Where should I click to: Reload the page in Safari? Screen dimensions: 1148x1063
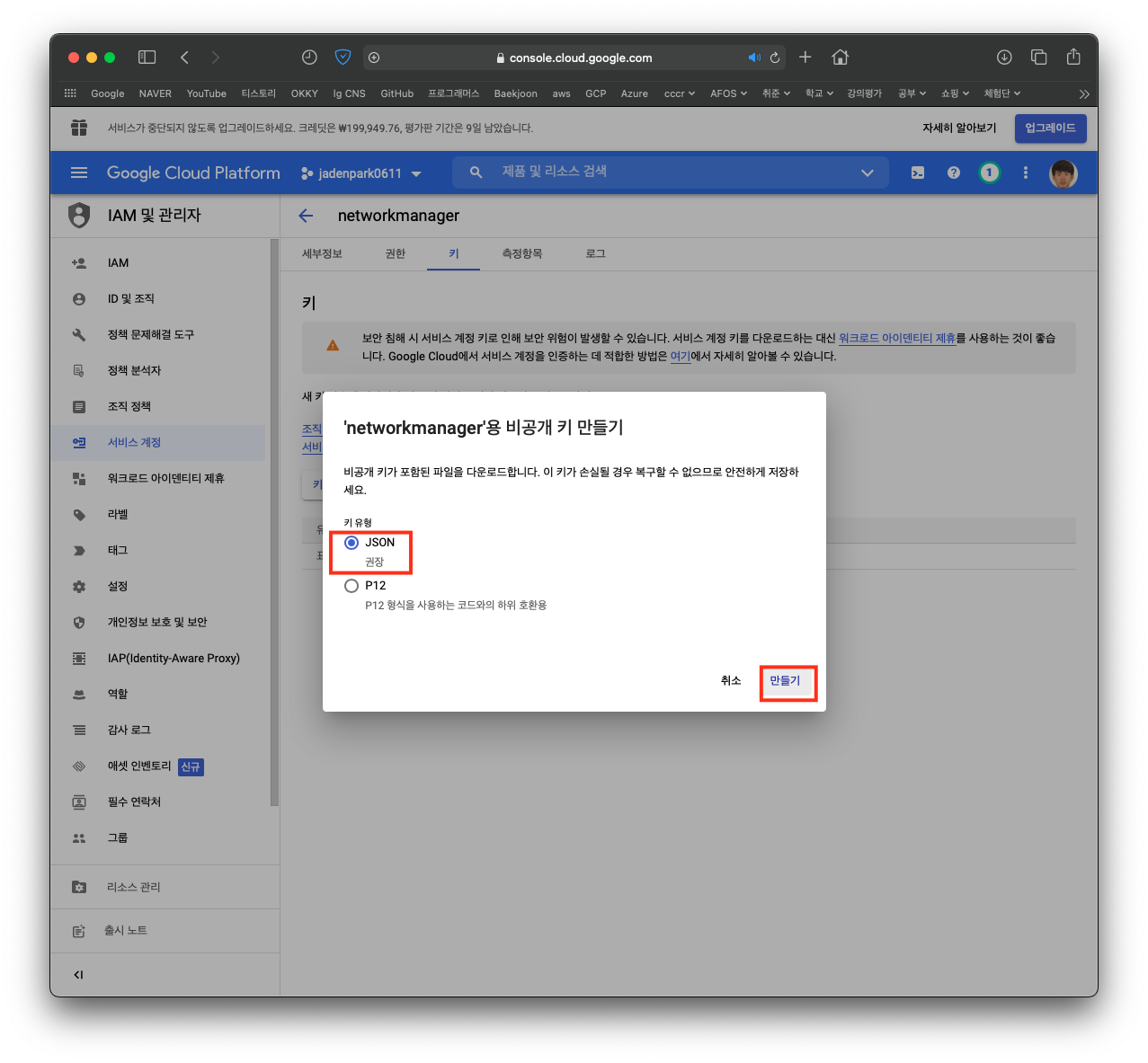point(775,58)
